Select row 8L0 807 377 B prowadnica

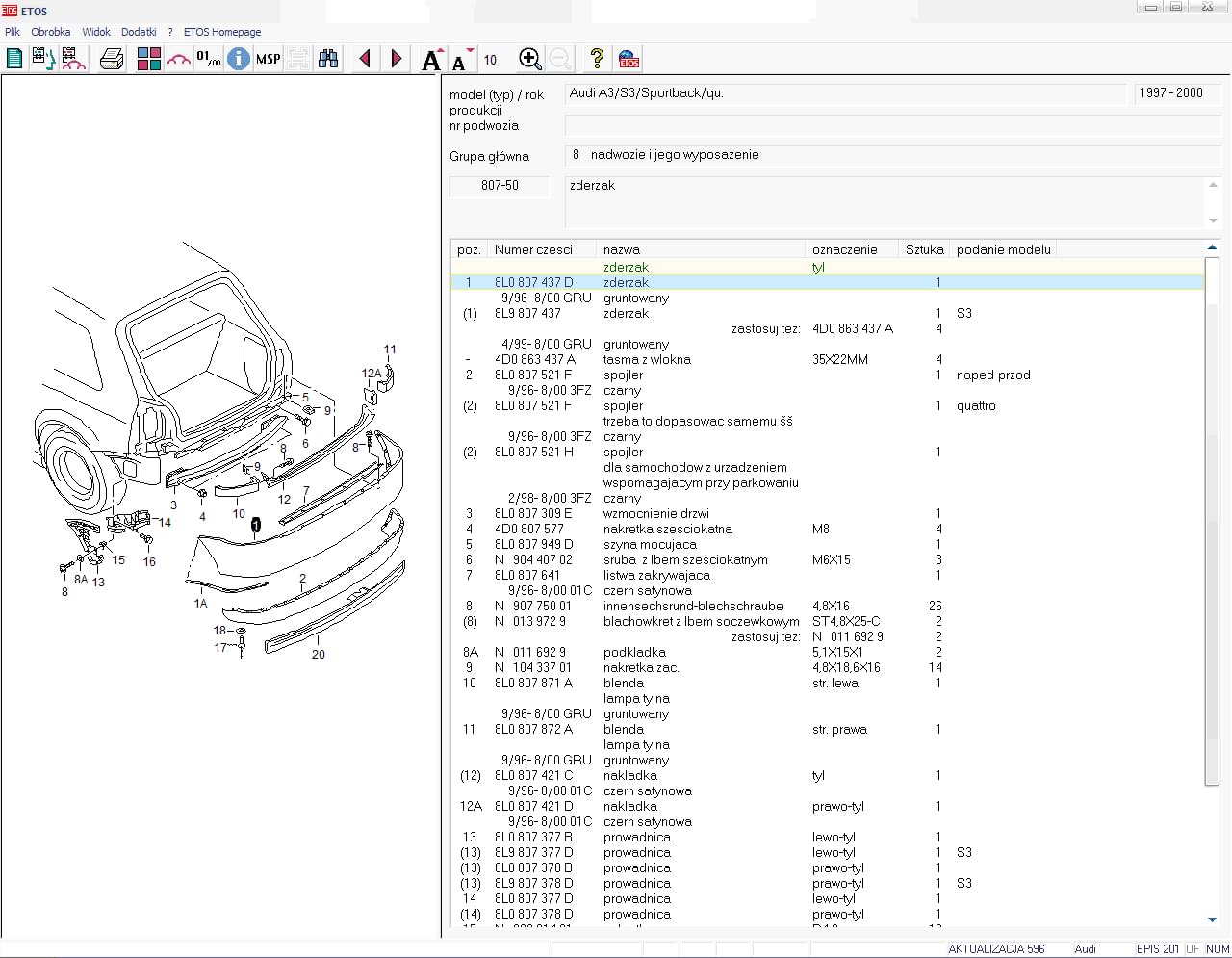pyautogui.click(x=828, y=838)
